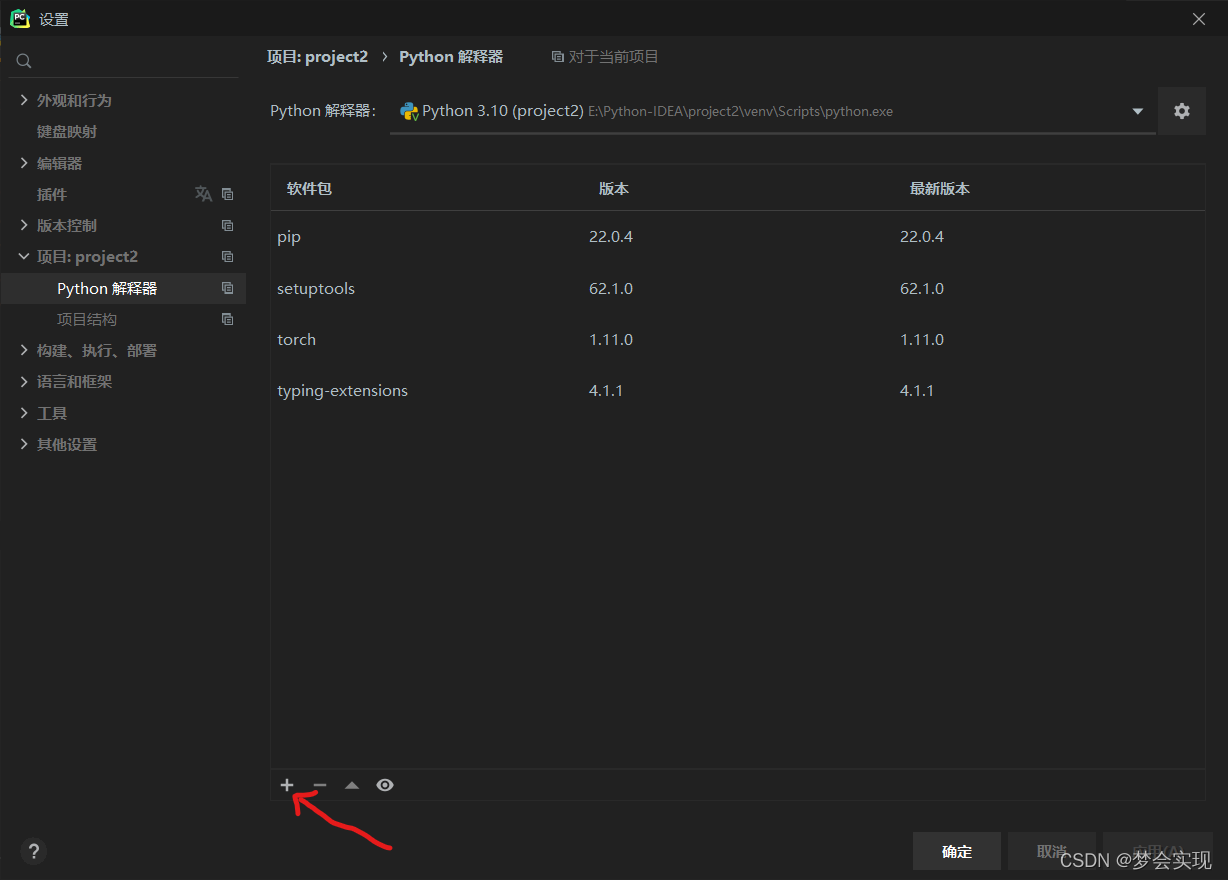Open the Python interpreter dropdown
This screenshot has height=880, width=1228.
1137,111
